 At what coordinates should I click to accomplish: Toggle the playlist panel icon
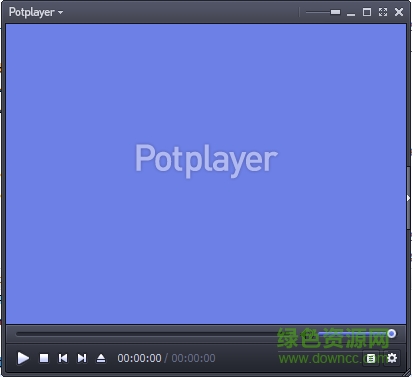pos(371,359)
